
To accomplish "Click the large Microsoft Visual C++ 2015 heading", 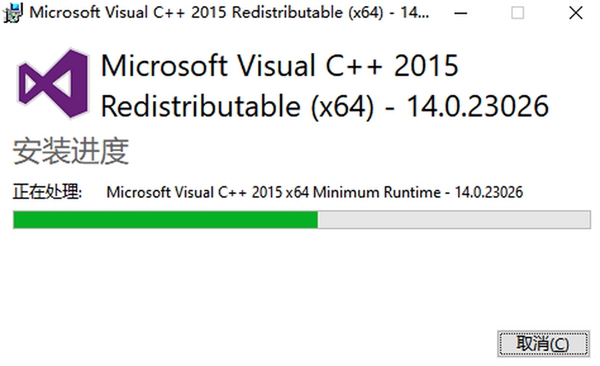I will pyautogui.click(x=279, y=65).
